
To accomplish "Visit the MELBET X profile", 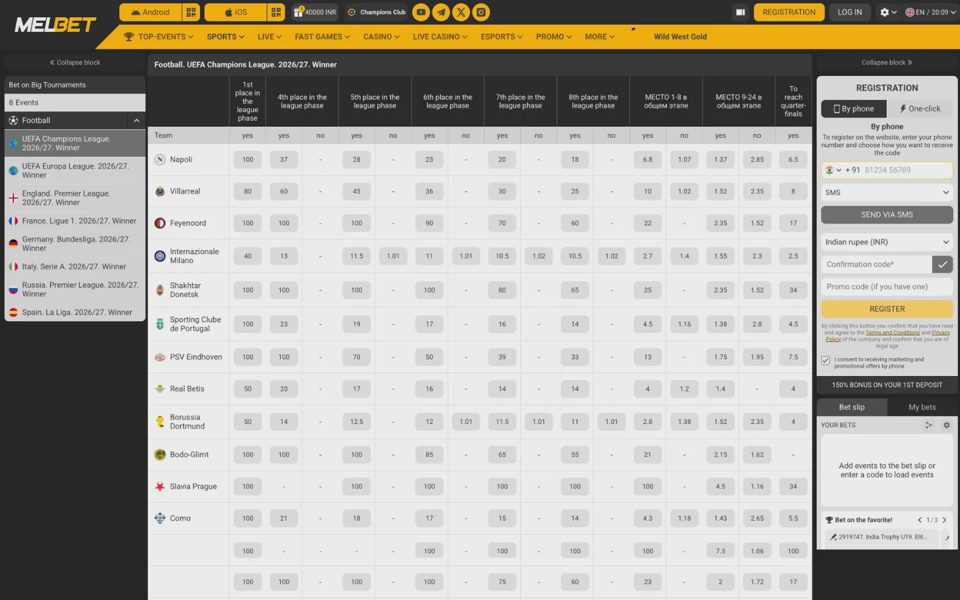I will [461, 12].
